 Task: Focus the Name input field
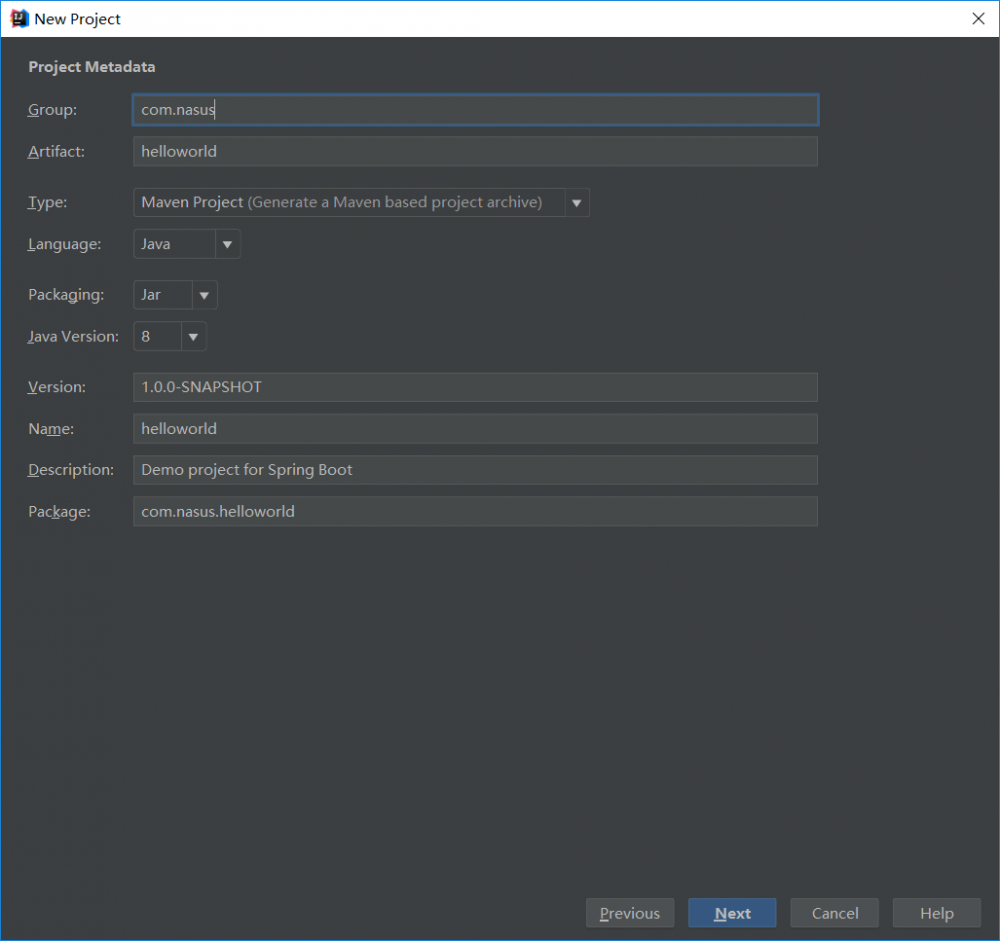click(x=475, y=429)
